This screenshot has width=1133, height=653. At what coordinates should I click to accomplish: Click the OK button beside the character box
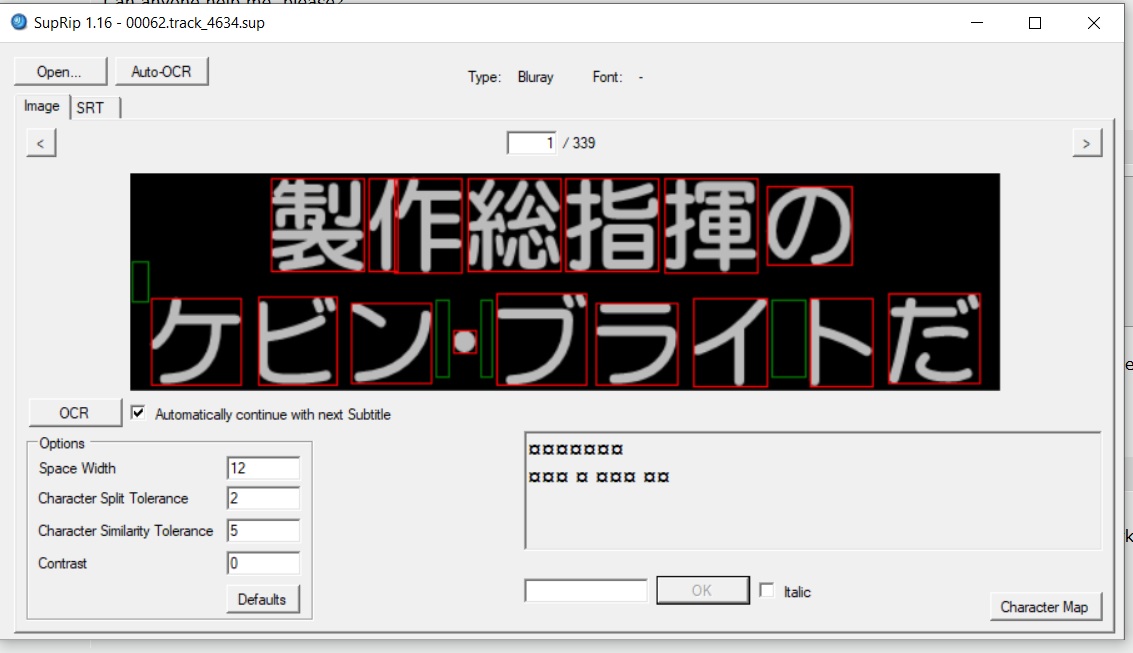[x=702, y=590]
